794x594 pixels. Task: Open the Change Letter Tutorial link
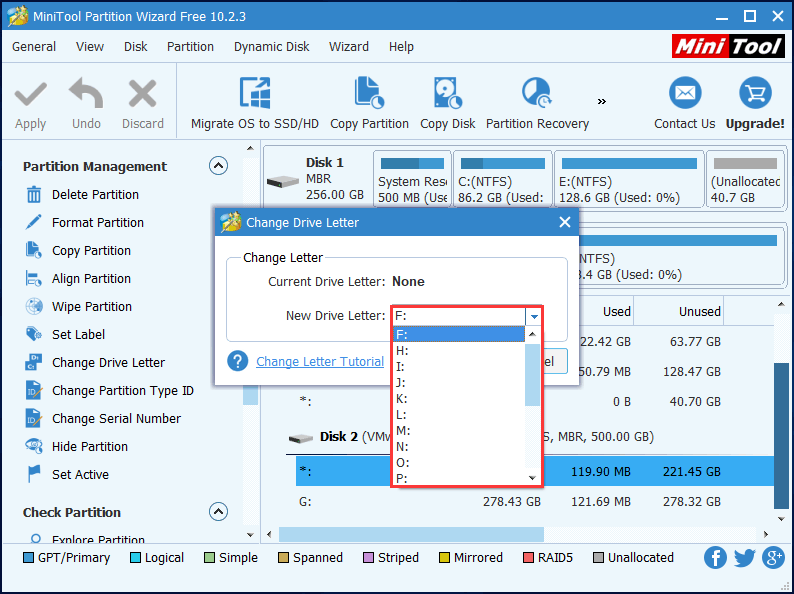[x=320, y=362]
